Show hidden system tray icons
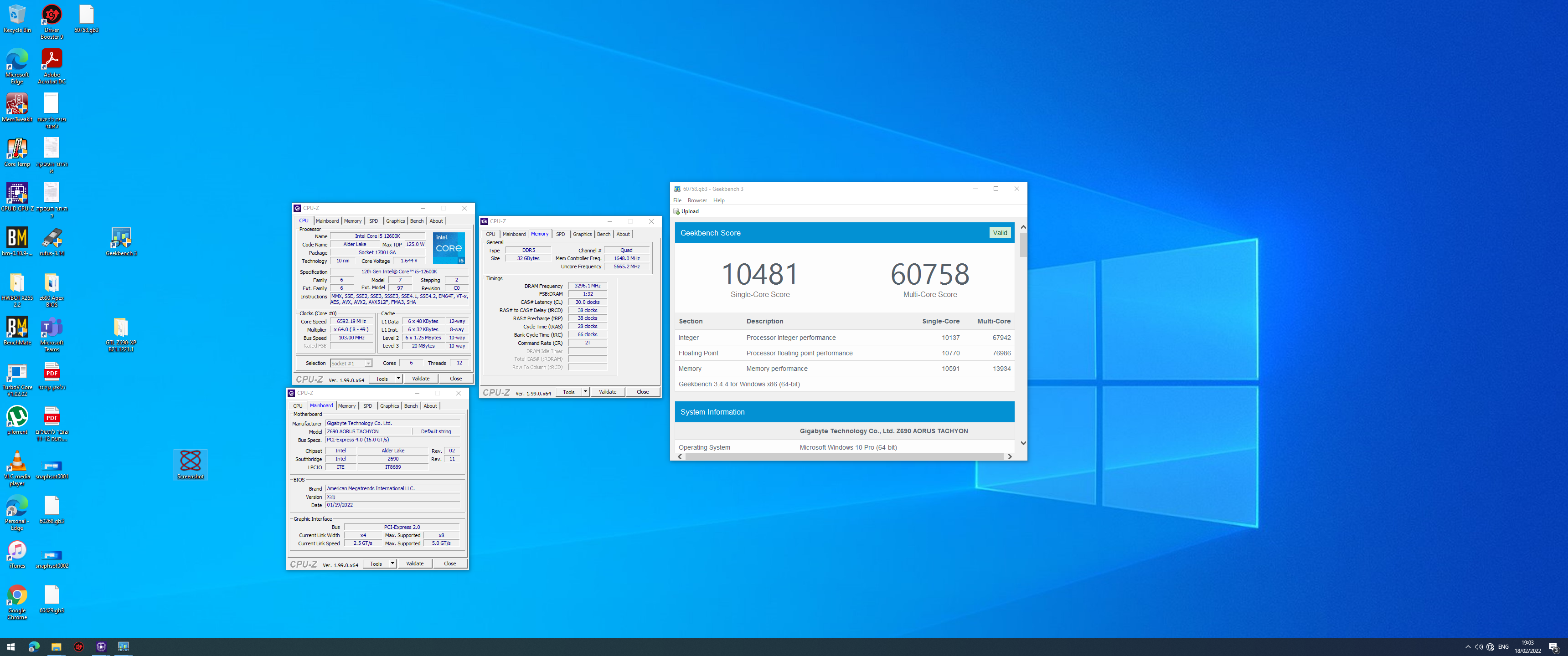Screen dimensions: 1568x656 [x=1468, y=647]
